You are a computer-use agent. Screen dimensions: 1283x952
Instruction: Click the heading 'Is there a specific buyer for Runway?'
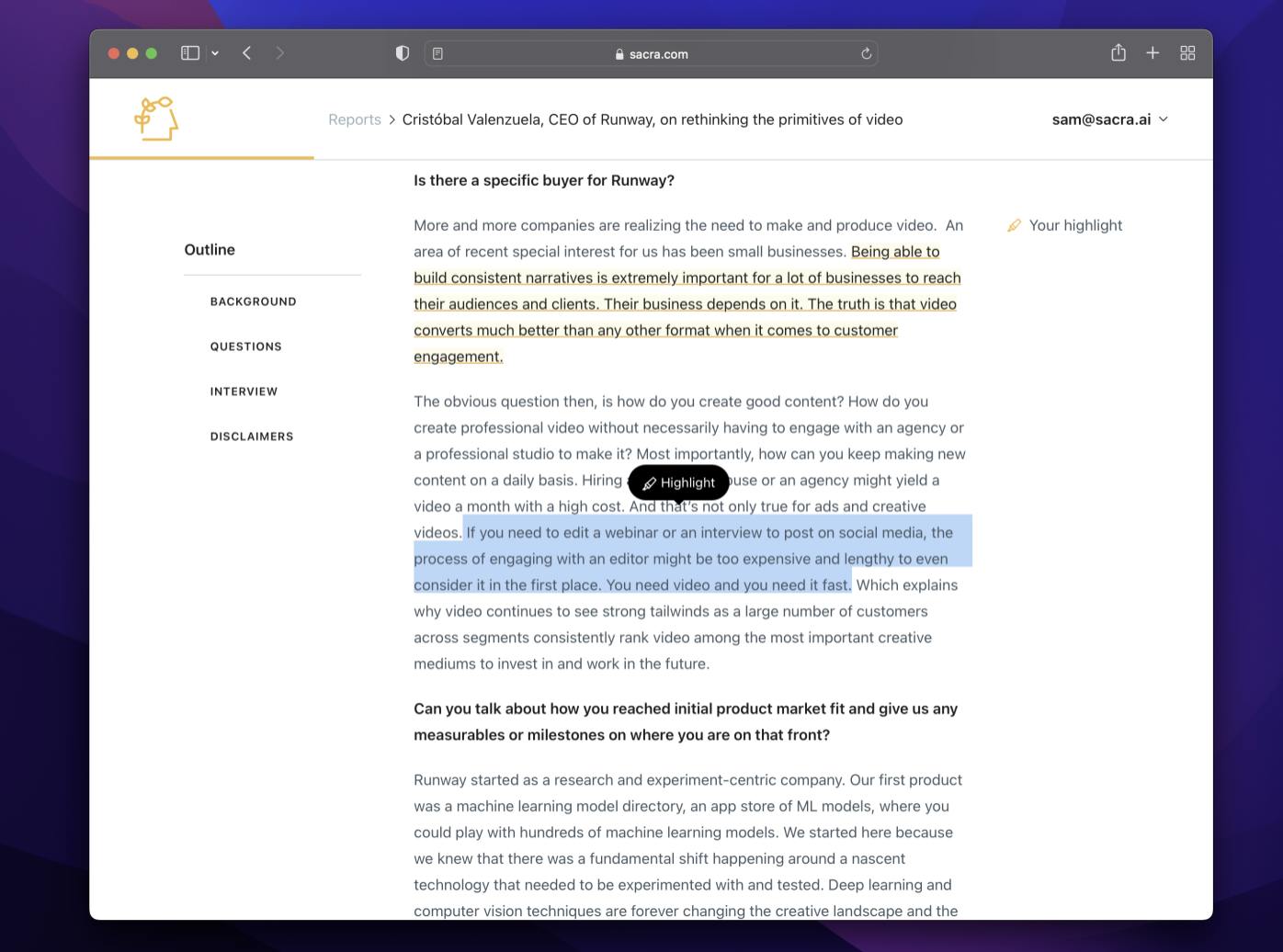coord(544,180)
